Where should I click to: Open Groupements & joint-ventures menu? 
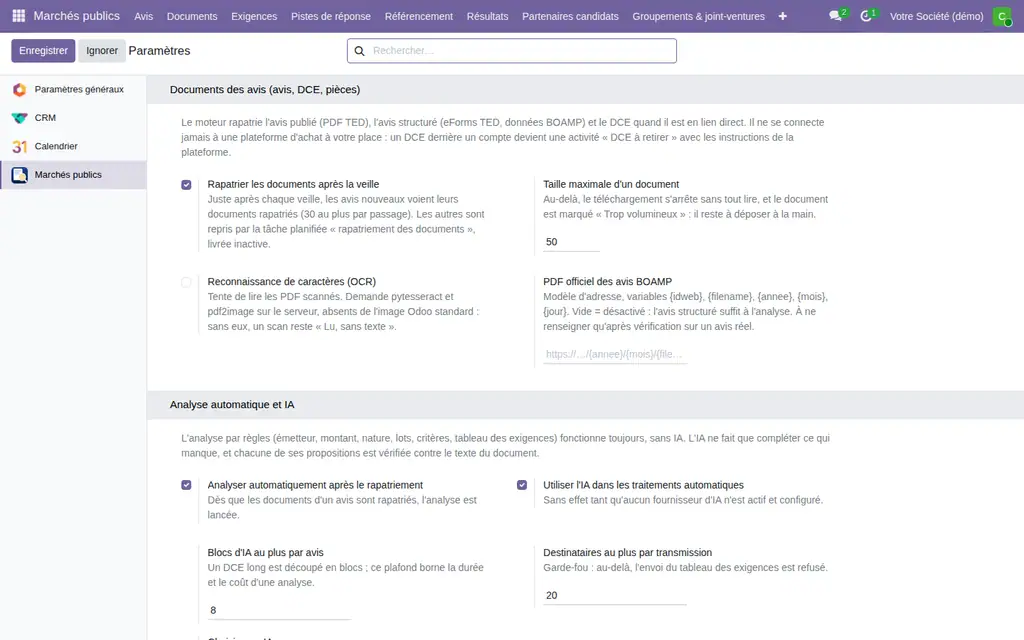pyautogui.click(x=698, y=16)
